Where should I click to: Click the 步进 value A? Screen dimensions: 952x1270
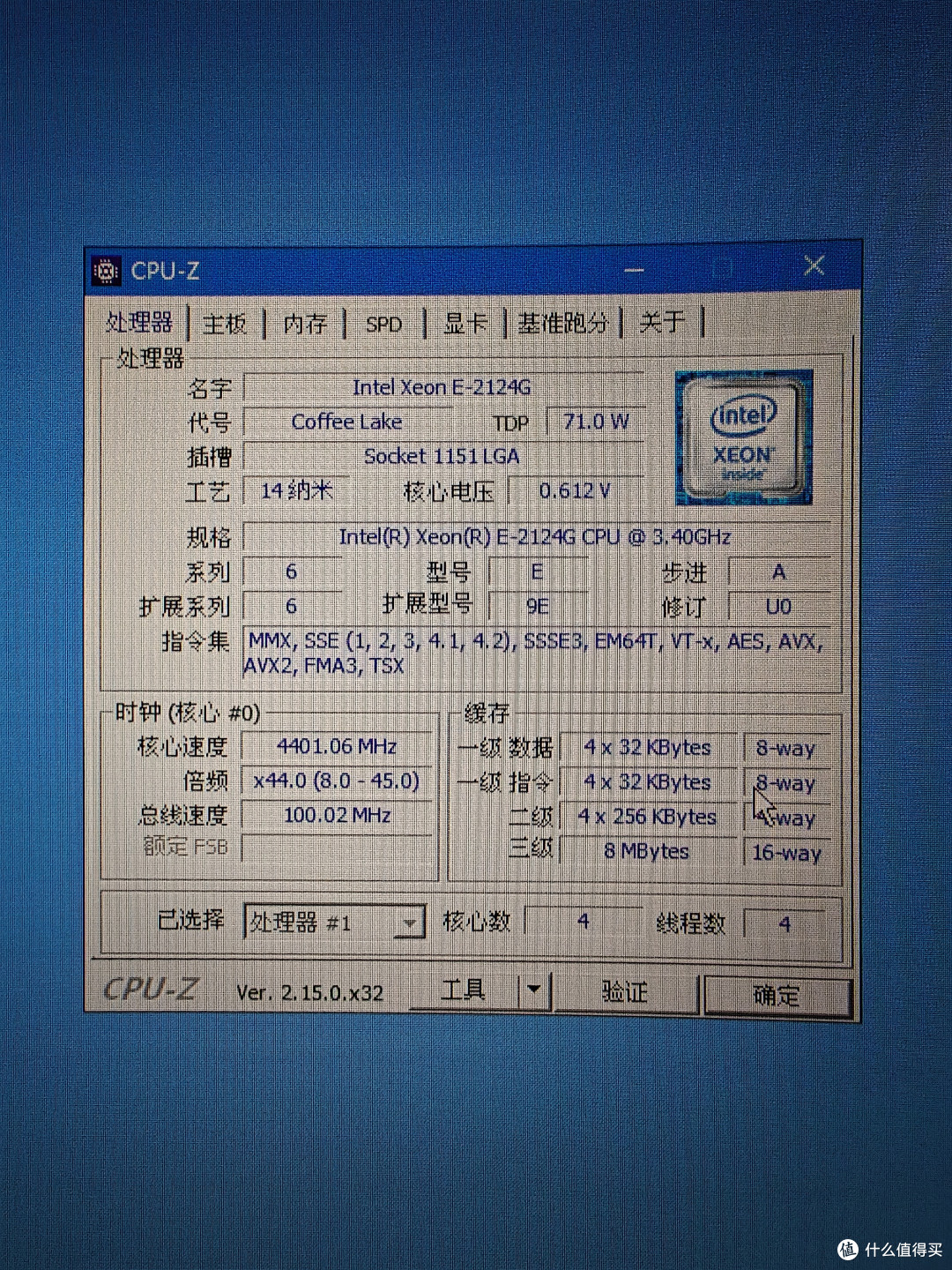pyautogui.click(x=779, y=572)
